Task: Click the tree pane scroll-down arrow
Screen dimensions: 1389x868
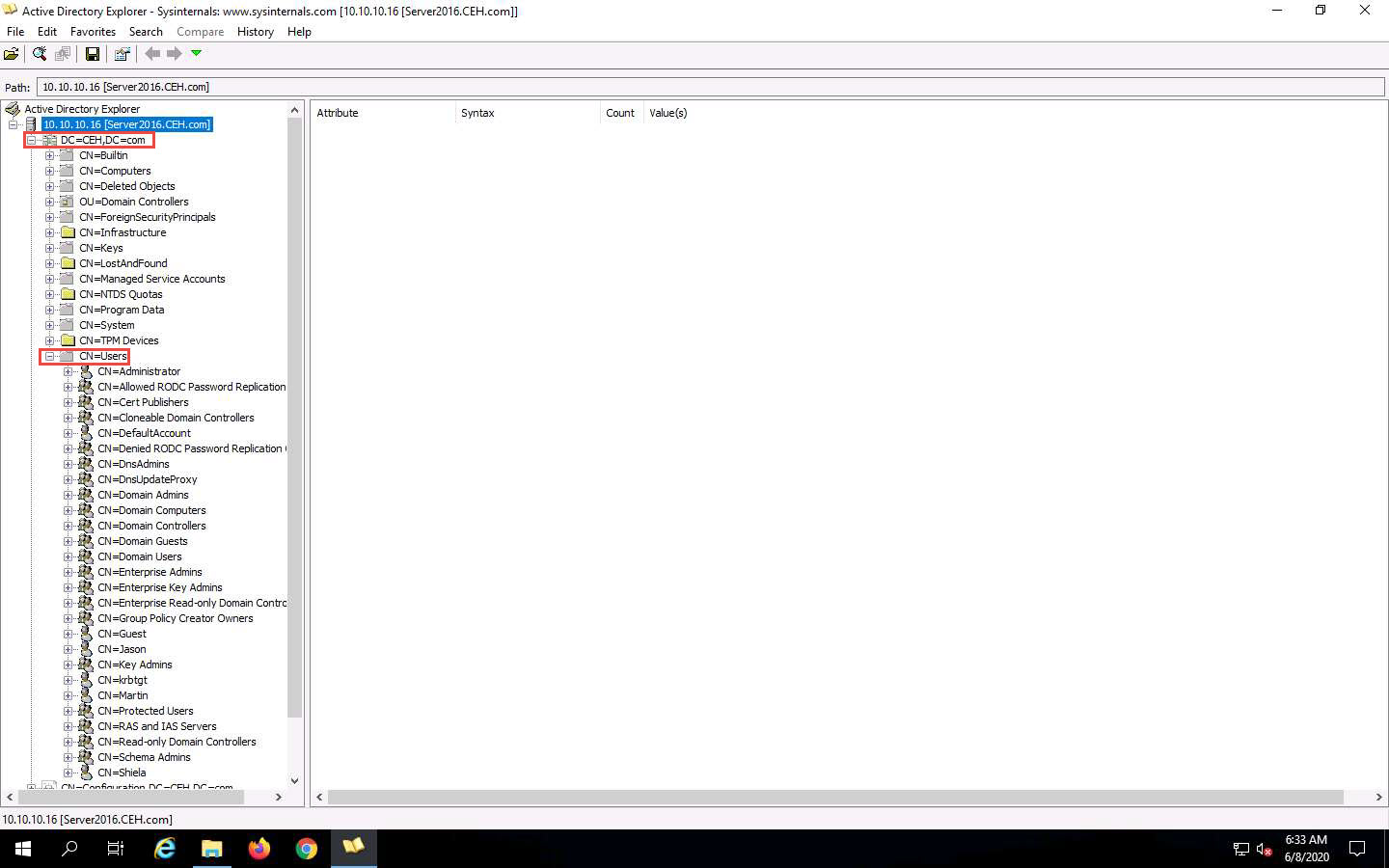Action: click(294, 781)
